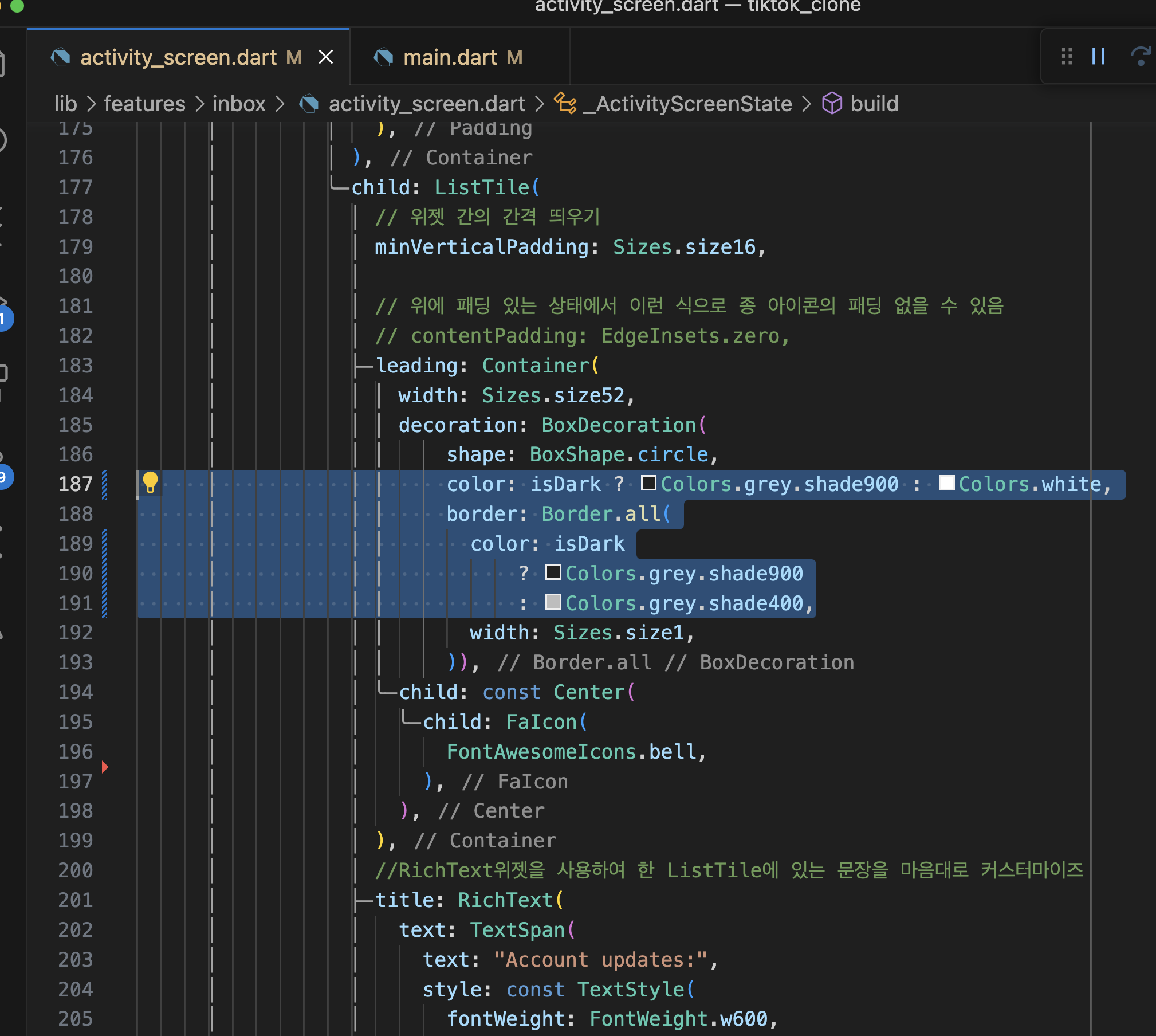The image size is (1156, 1036).
Task: Close the activity_screen.dart tab
Action: pyautogui.click(x=326, y=57)
